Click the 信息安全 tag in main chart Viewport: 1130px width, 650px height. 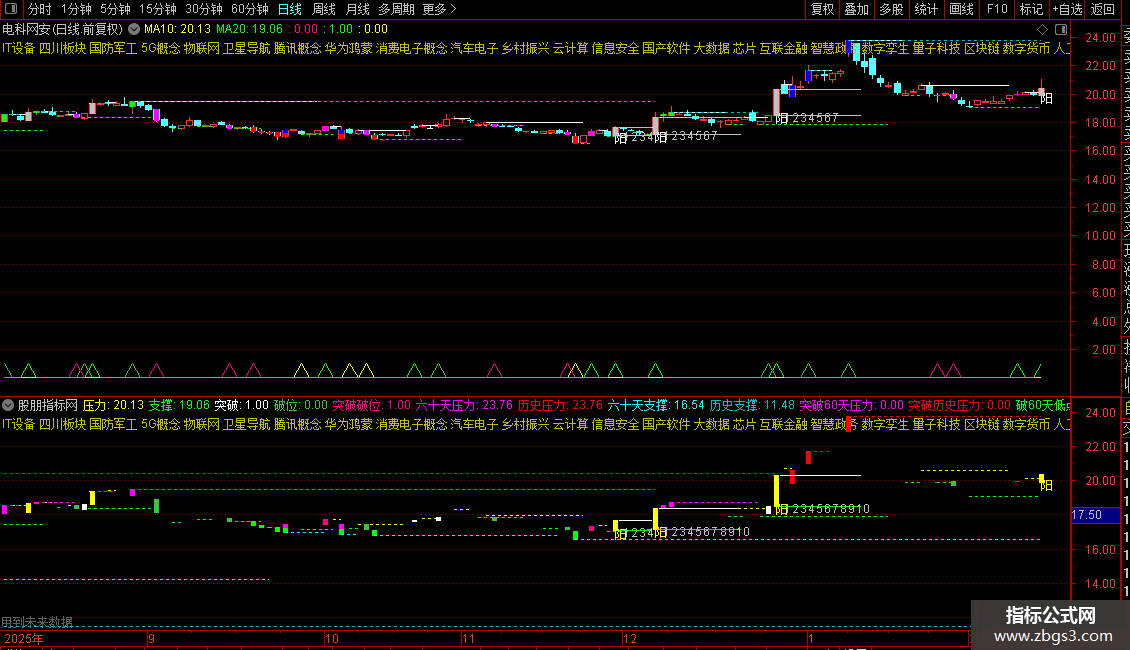(x=615, y=48)
